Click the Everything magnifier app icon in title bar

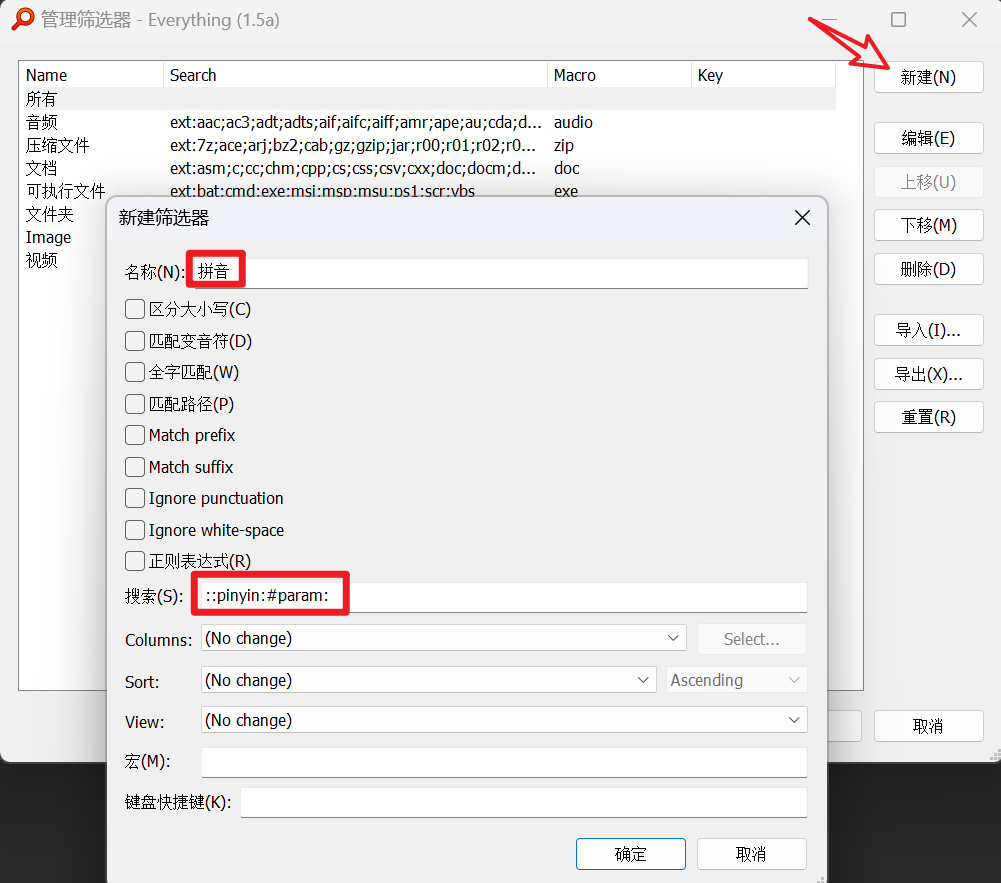tap(23, 19)
